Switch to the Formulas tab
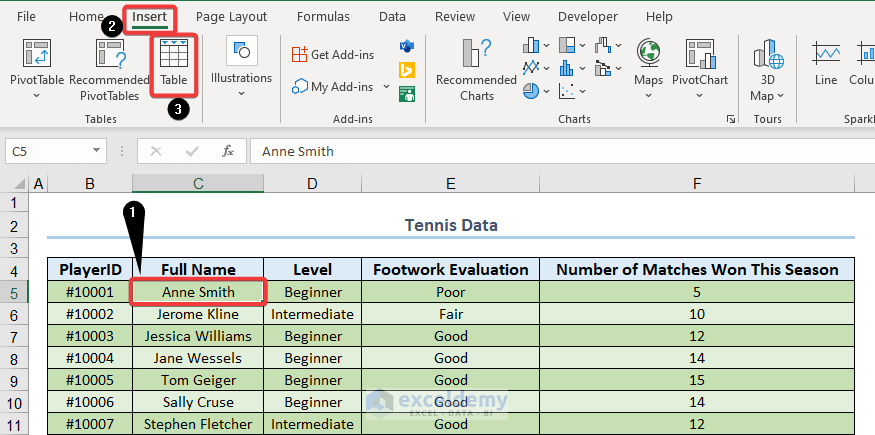 pyautogui.click(x=323, y=17)
